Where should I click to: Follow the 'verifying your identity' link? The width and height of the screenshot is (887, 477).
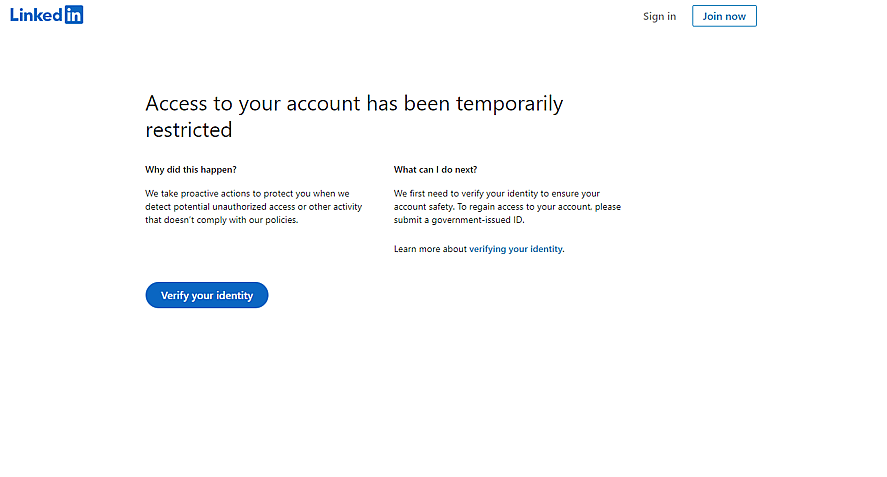[516, 249]
